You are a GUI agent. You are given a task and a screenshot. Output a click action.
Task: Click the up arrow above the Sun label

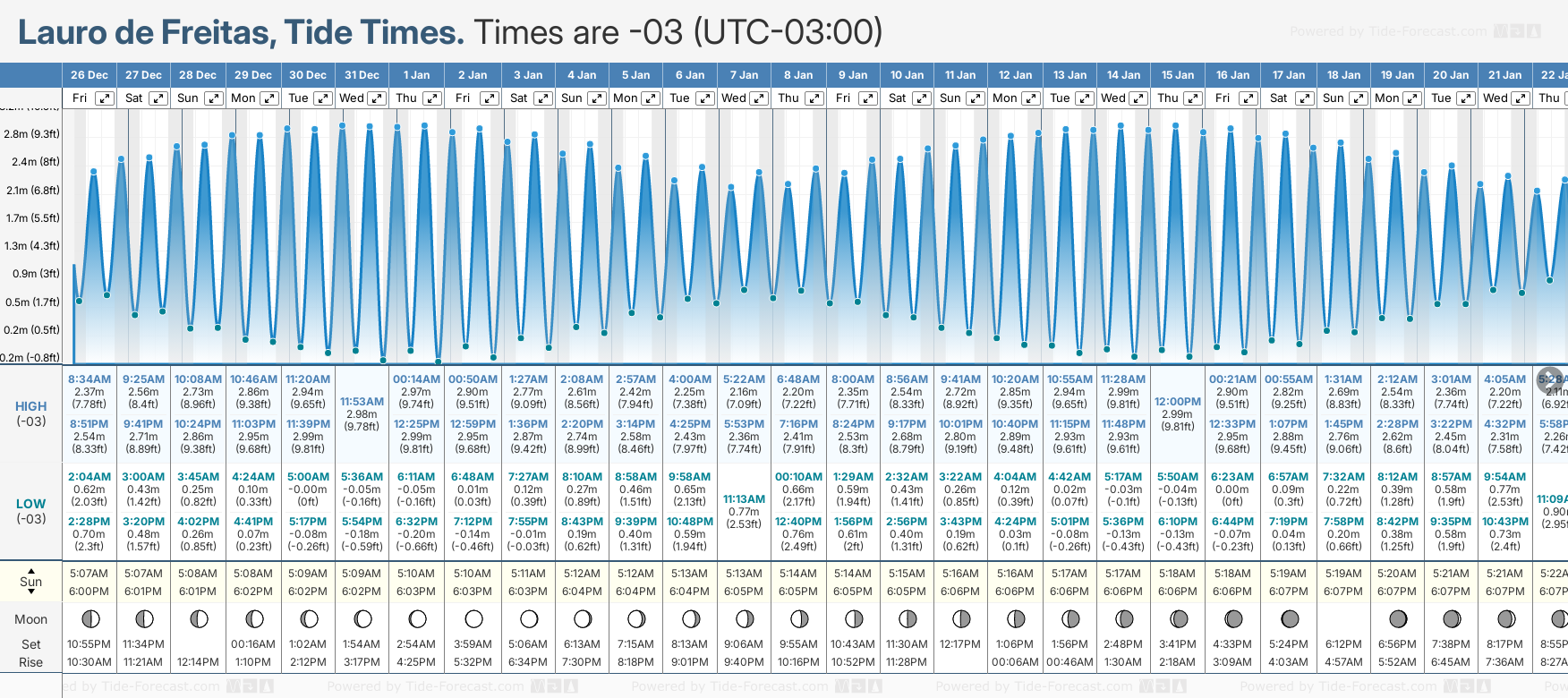31,570
